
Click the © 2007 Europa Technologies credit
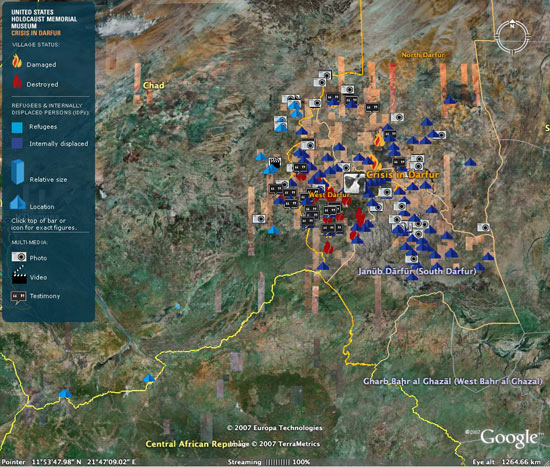click(x=275, y=428)
